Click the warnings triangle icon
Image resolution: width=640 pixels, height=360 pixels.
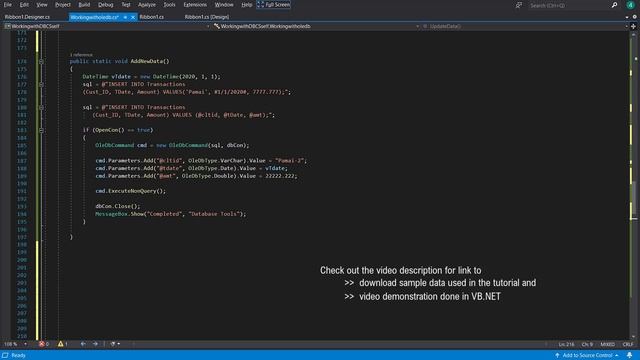coord(60,344)
